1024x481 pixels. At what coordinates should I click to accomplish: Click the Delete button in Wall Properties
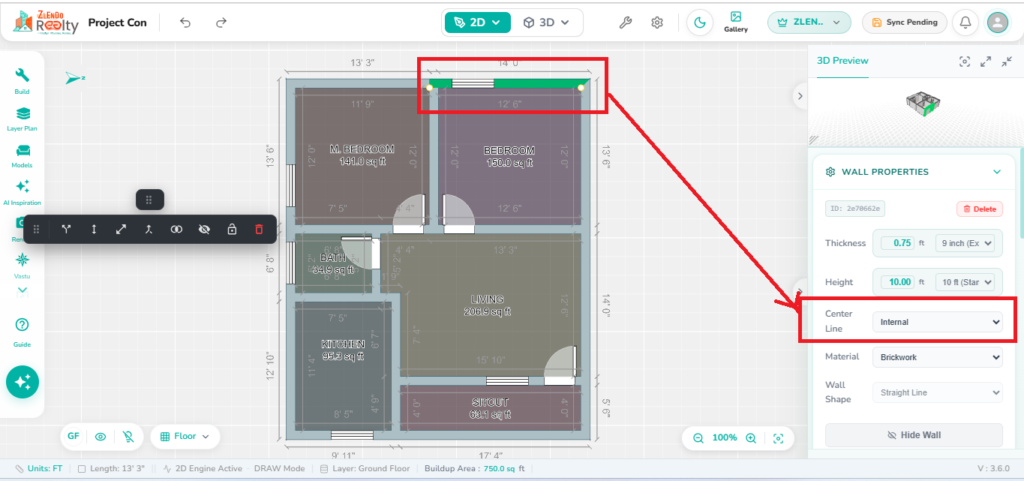point(980,209)
